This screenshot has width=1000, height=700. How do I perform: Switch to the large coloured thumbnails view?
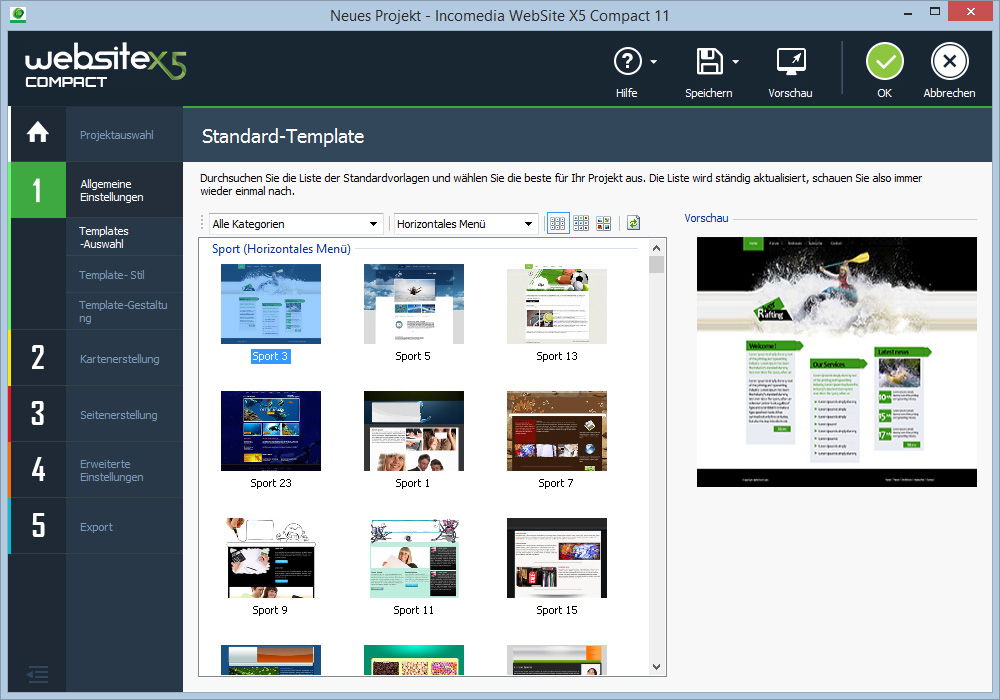coord(603,223)
